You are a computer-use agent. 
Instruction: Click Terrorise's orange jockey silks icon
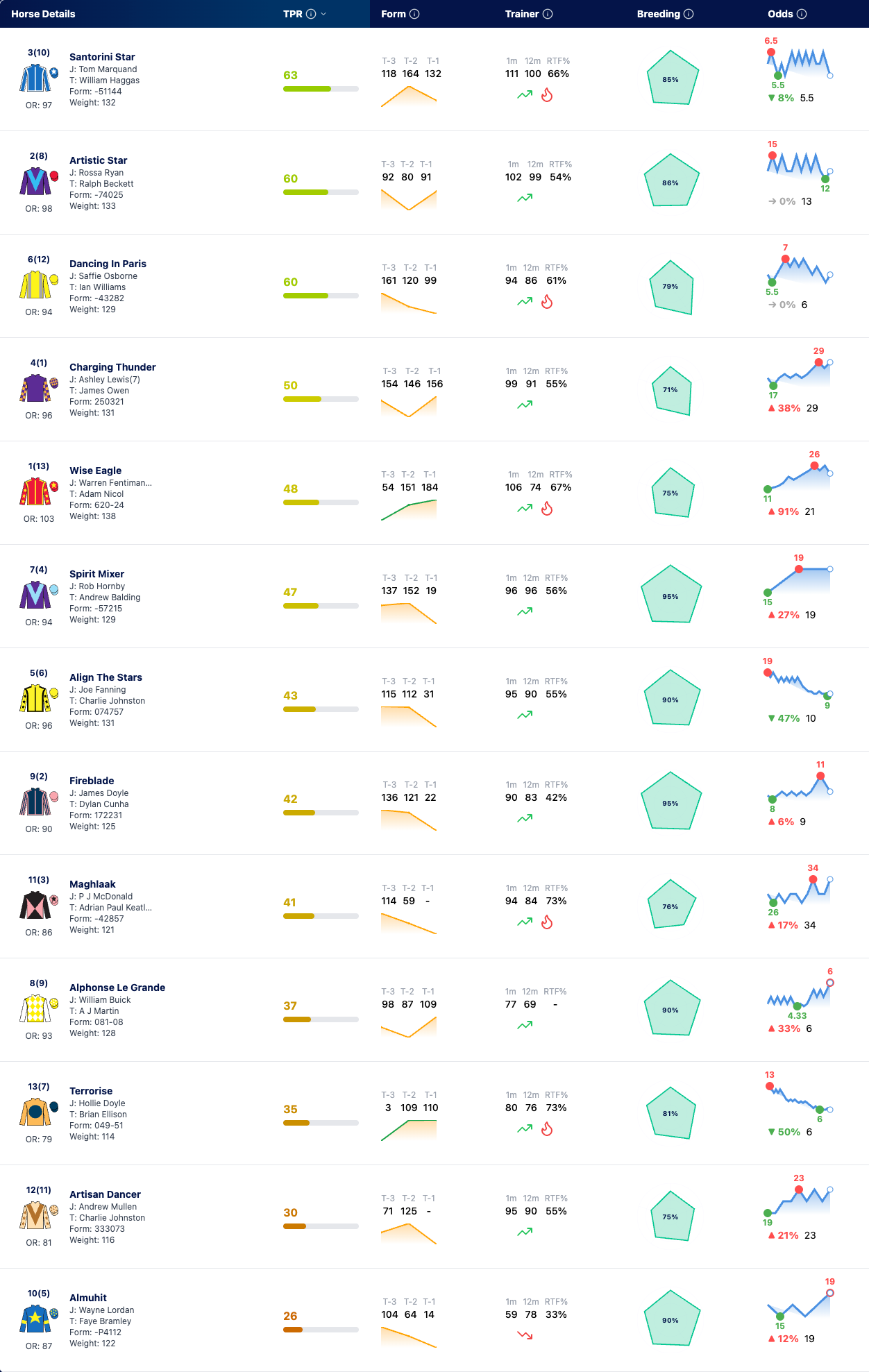click(x=35, y=1112)
